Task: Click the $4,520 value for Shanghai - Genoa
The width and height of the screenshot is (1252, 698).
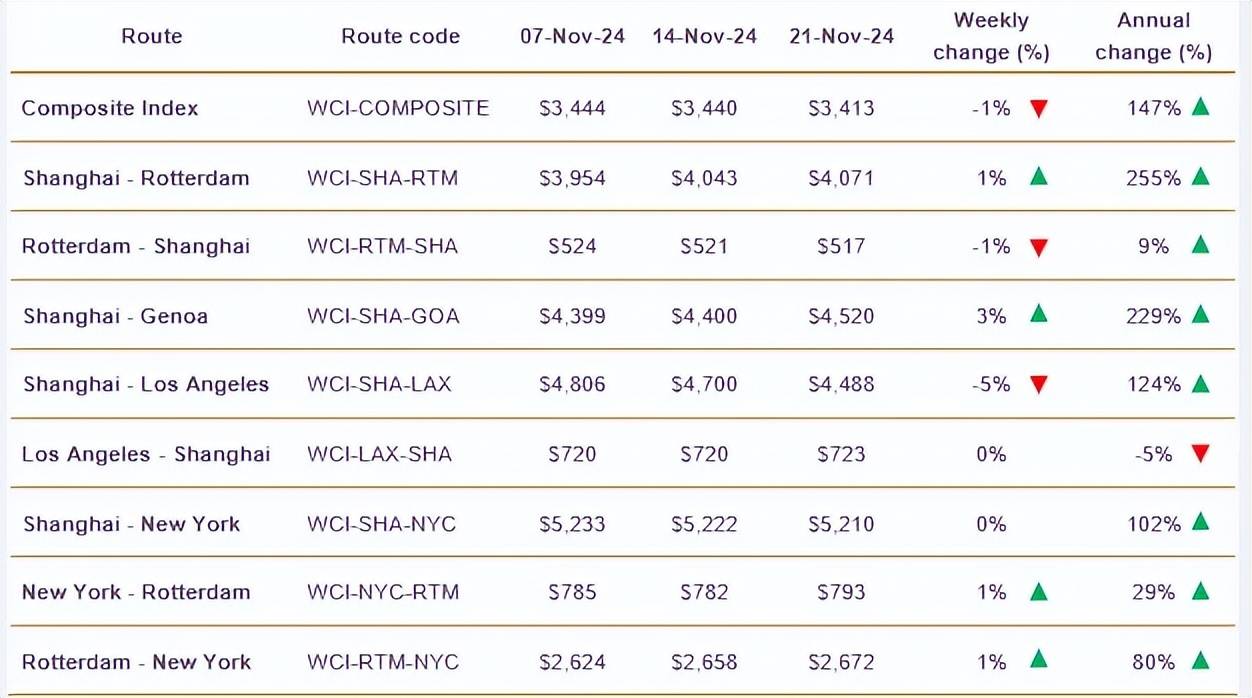Action: click(x=841, y=316)
